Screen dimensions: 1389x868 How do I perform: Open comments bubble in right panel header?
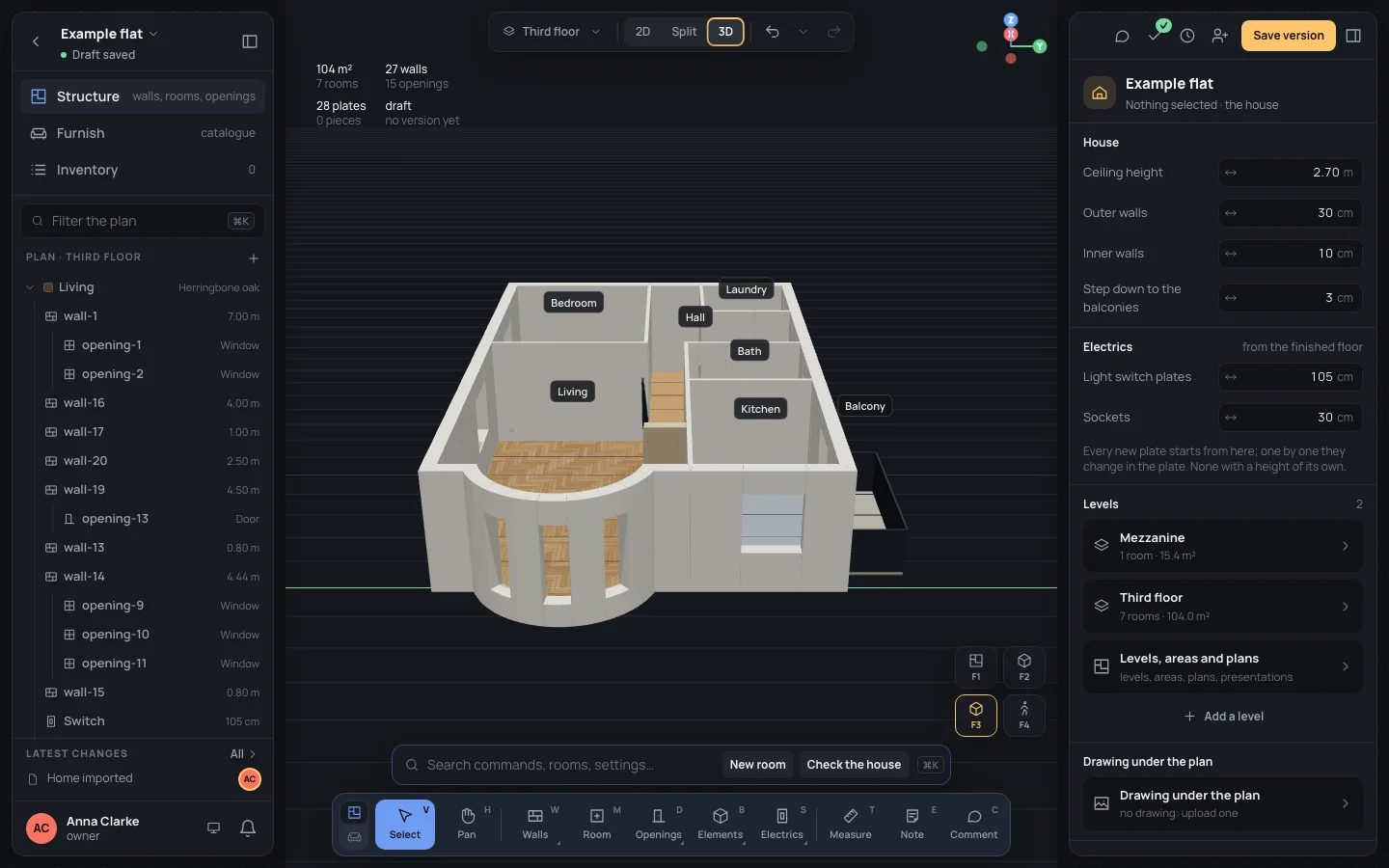[1122, 36]
